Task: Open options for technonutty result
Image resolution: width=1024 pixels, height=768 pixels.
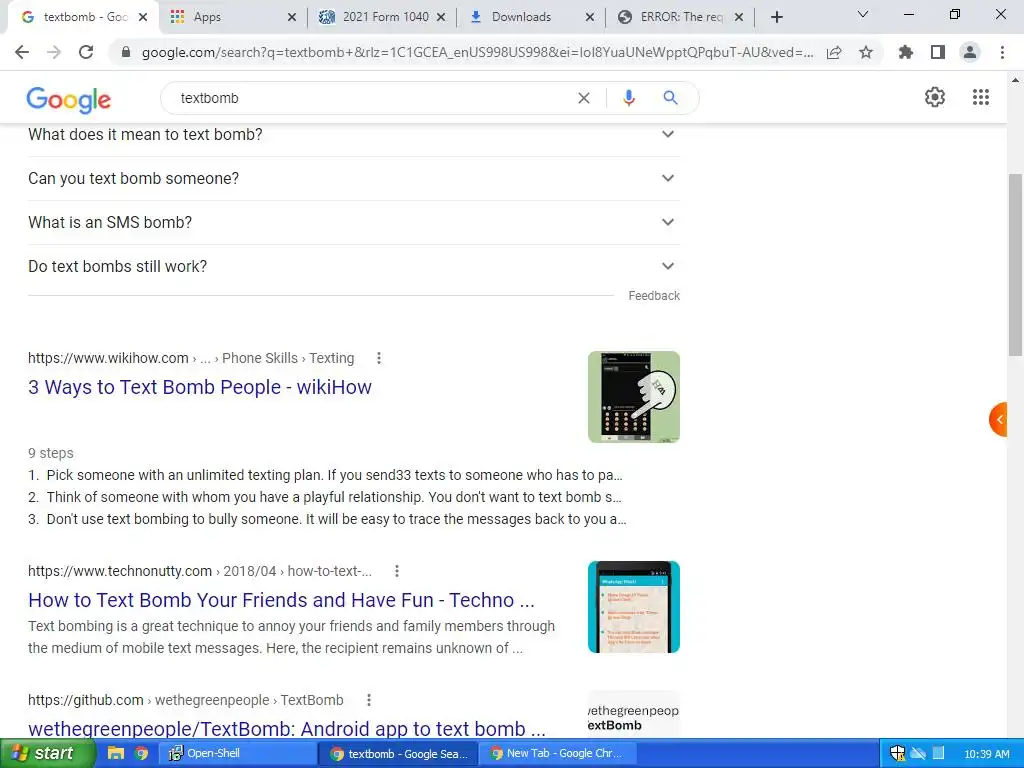Action: pyautogui.click(x=396, y=571)
